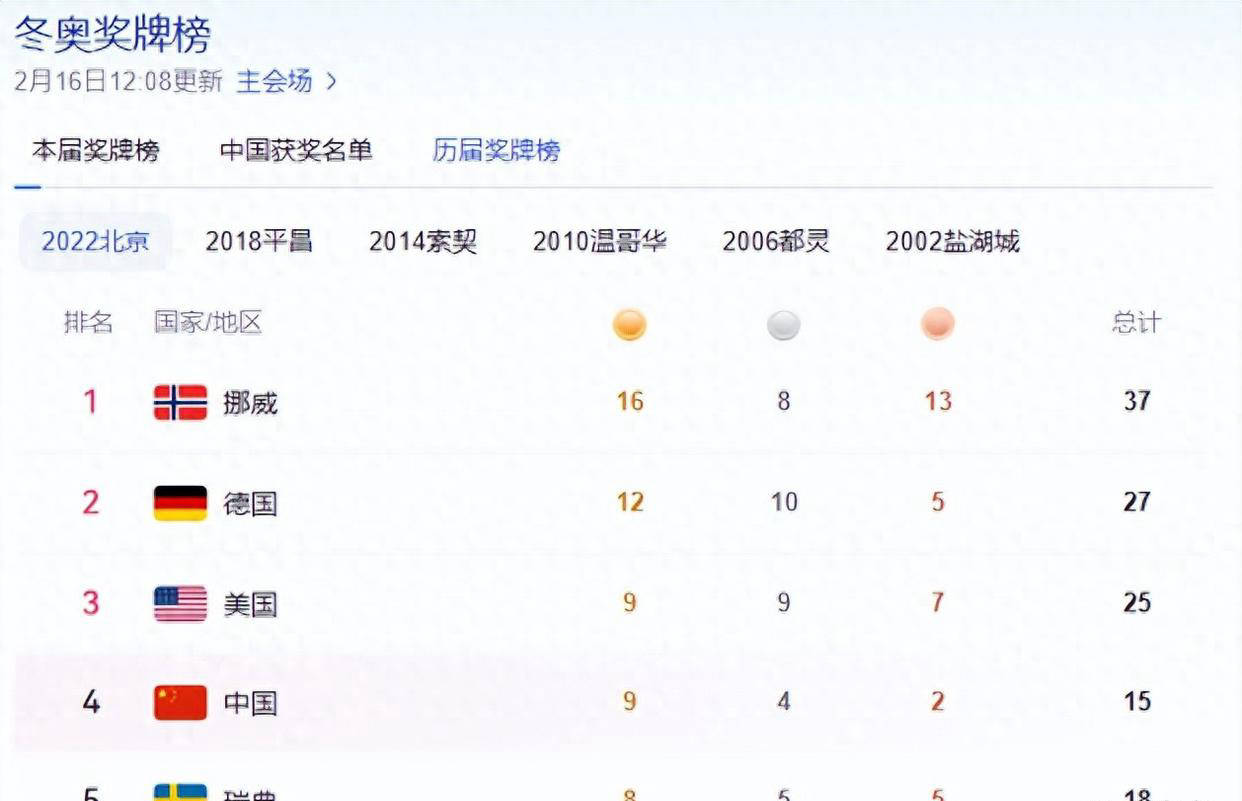The width and height of the screenshot is (1242, 801).
Task: Open the 中国获奖名单 tab
Action: [296, 151]
